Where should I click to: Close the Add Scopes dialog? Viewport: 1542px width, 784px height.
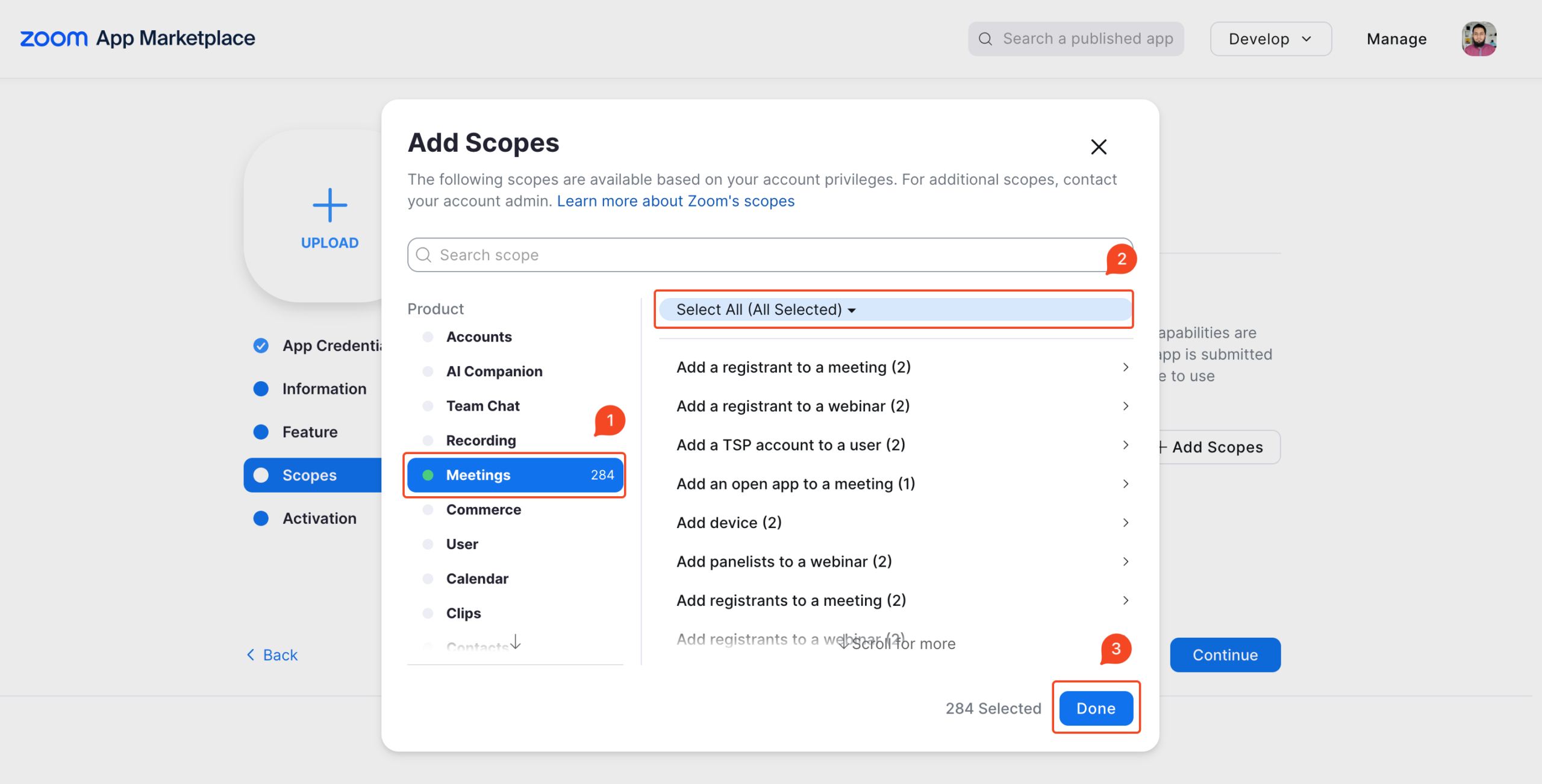1099,147
